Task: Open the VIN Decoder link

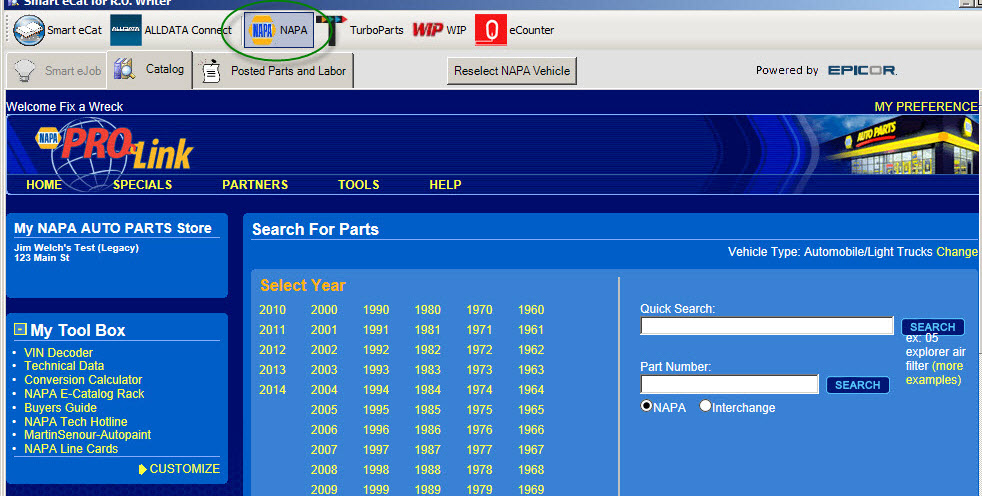Action: point(58,353)
